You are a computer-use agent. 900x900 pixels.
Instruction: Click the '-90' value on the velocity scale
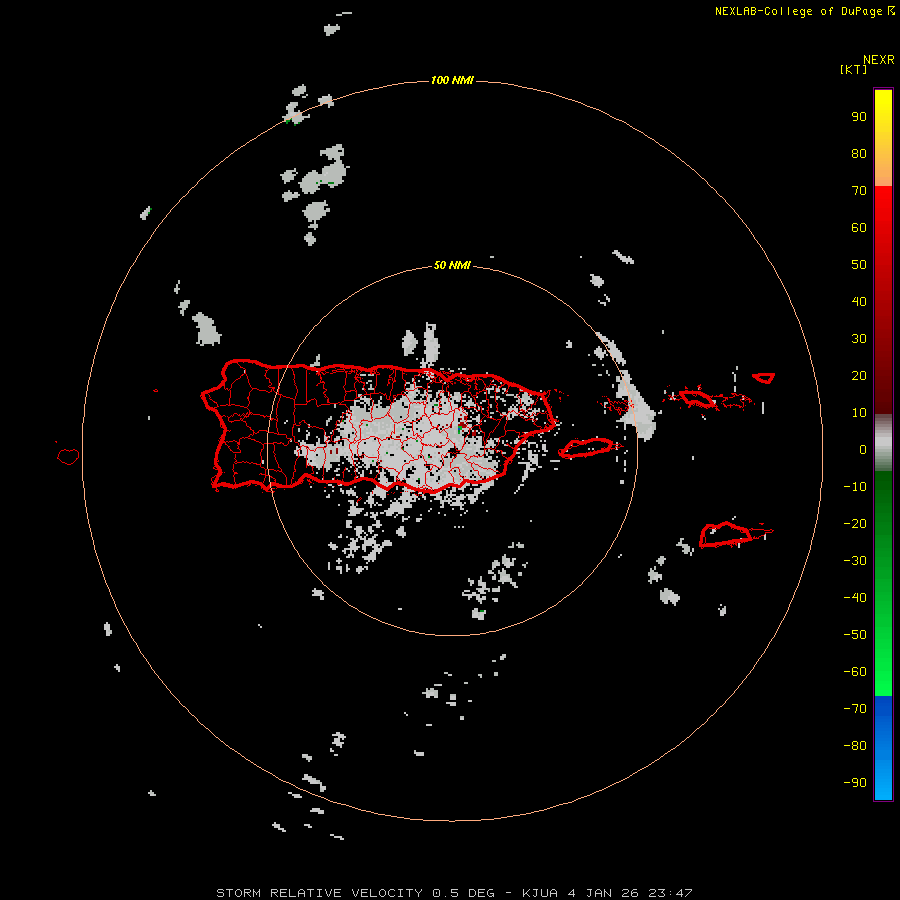point(855,783)
